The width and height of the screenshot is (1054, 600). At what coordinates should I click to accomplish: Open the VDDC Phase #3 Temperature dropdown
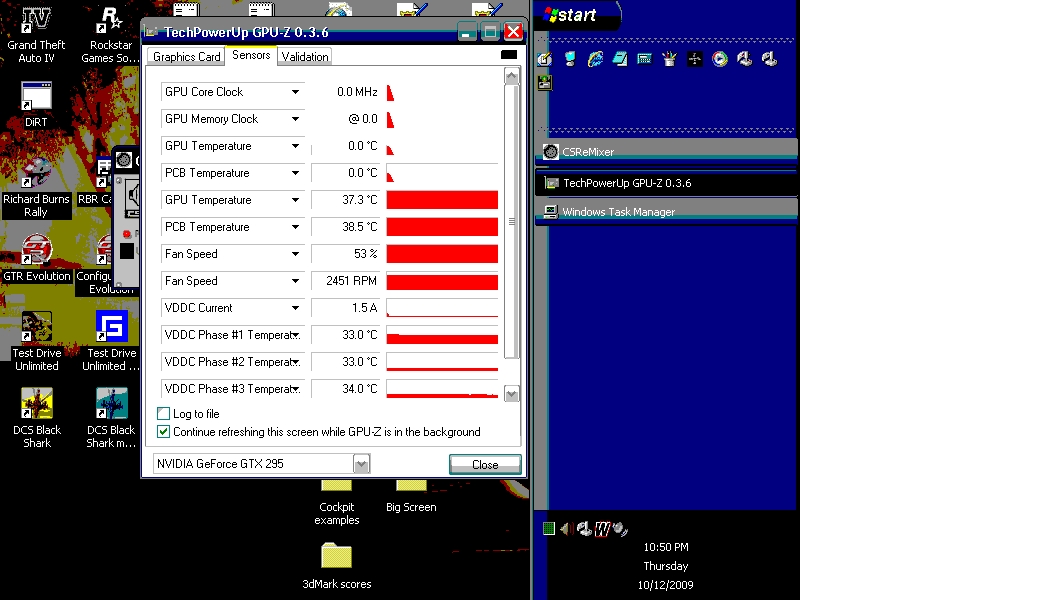coord(296,389)
